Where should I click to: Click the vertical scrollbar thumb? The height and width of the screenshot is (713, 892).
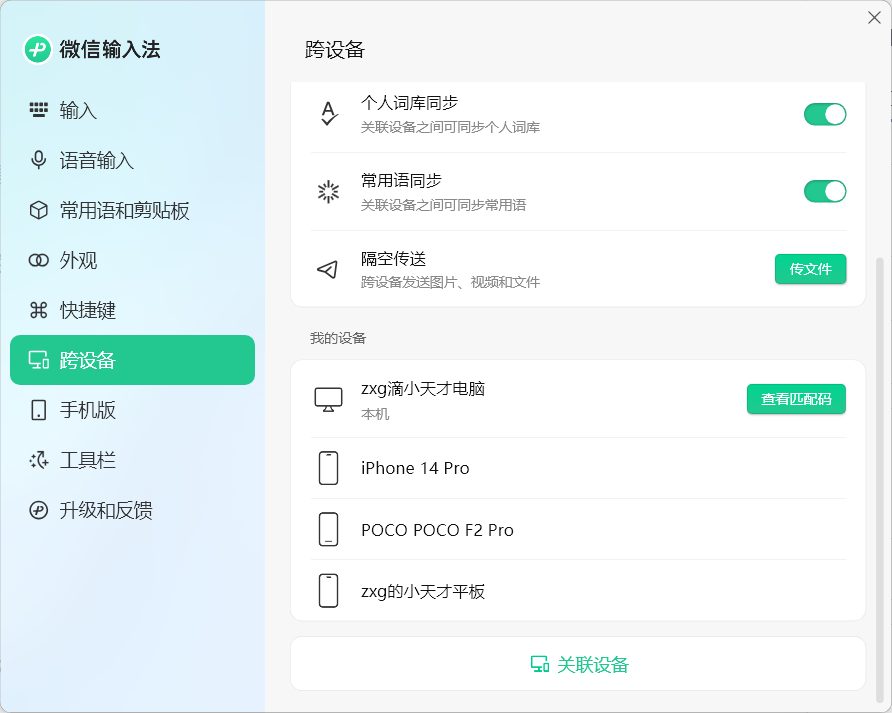pyautogui.click(x=880, y=480)
